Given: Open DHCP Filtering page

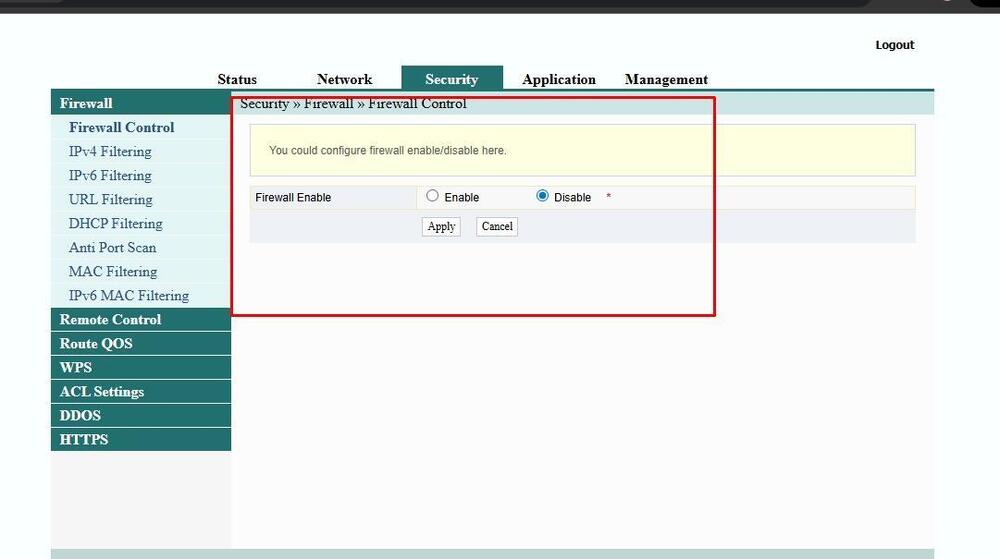Looking at the screenshot, I should 115,224.
